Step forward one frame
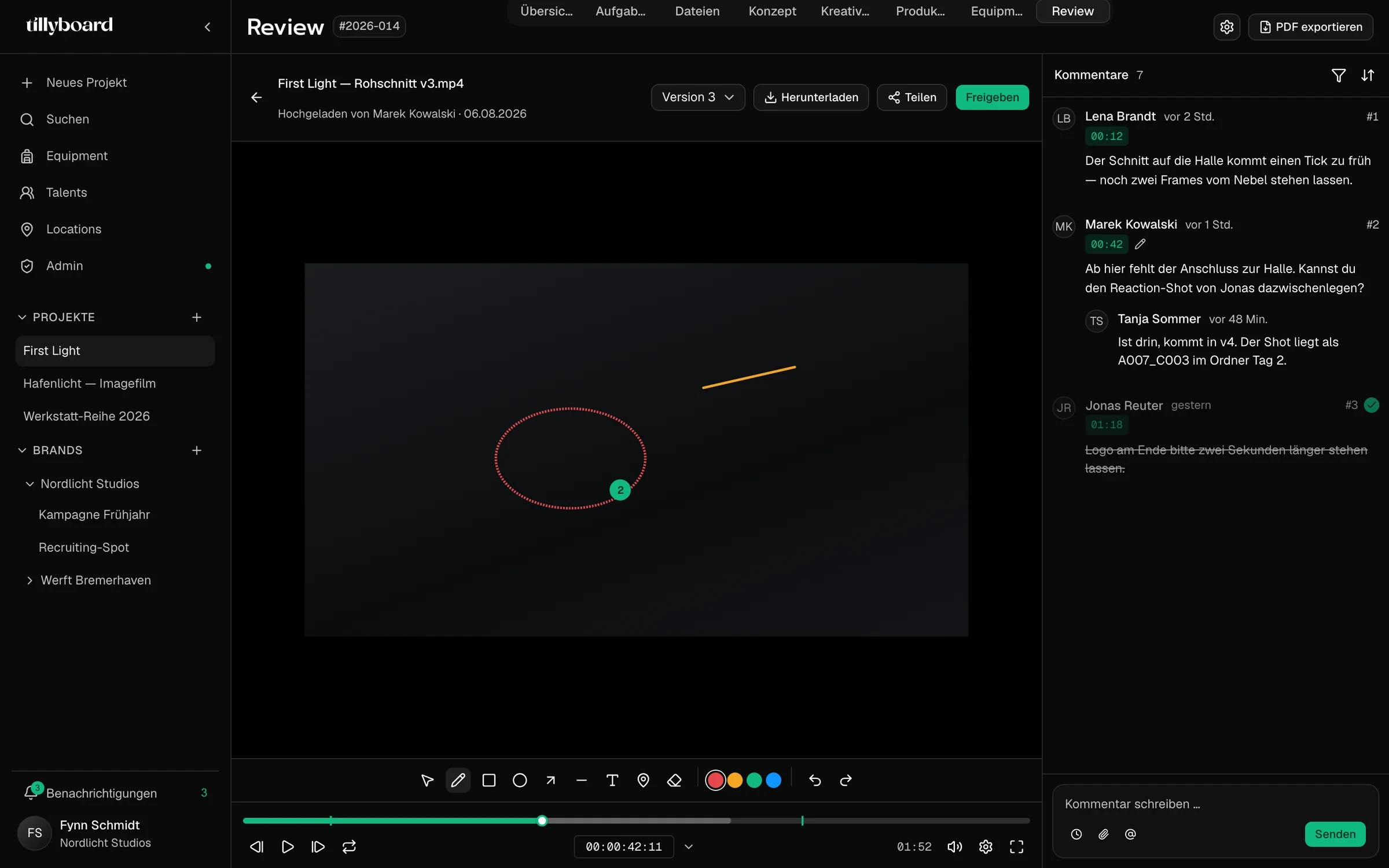The height and width of the screenshot is (868, 1389). click(x=318, y=847)
